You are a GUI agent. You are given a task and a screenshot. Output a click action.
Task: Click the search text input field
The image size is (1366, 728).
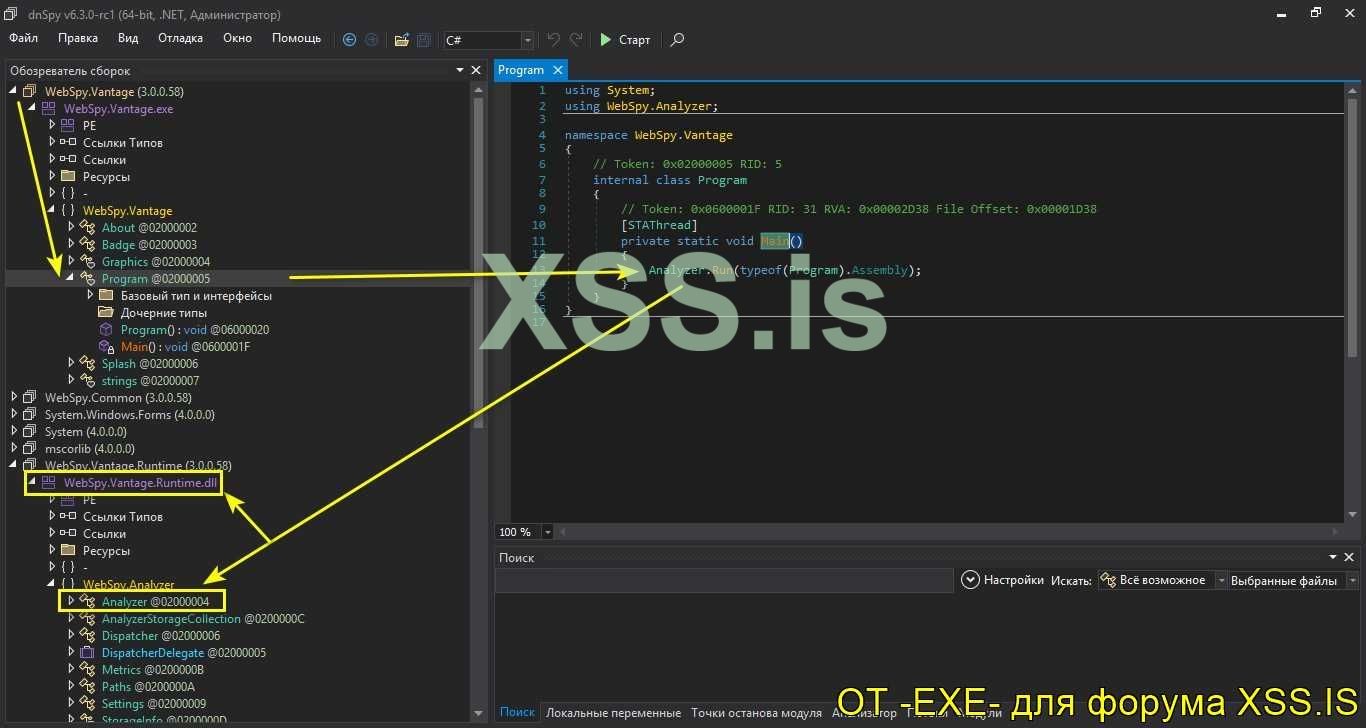(726, 580)
